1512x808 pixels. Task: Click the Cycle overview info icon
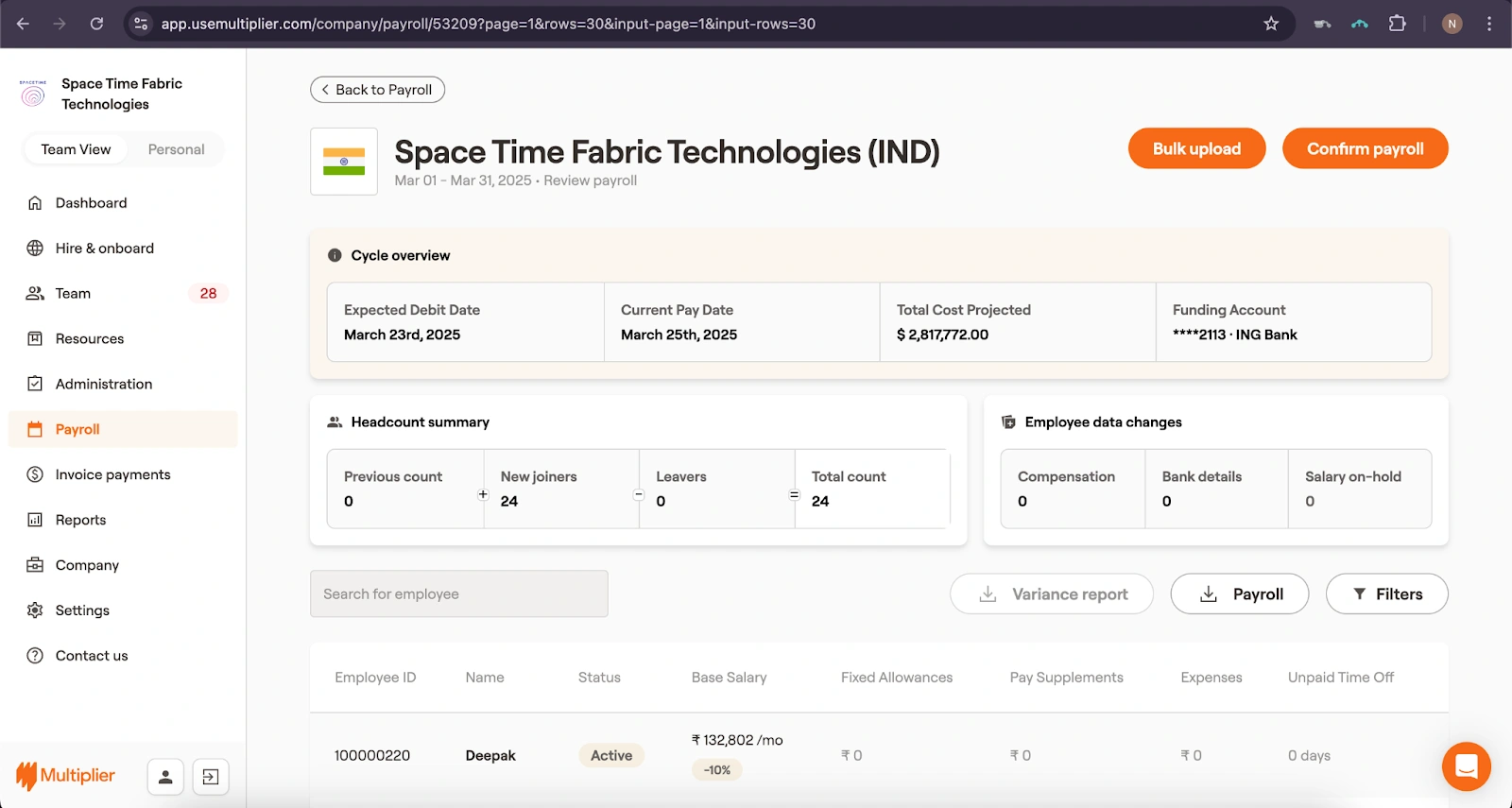(335, 255)
